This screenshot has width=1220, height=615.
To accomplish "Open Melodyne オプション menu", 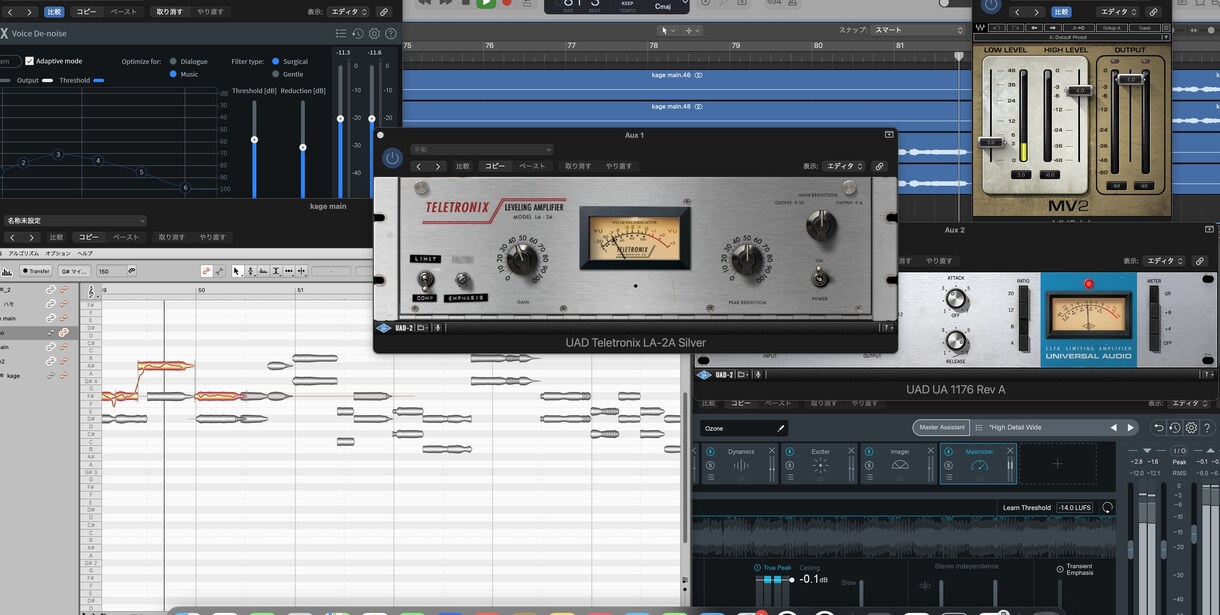I will (x=58, y=253).
